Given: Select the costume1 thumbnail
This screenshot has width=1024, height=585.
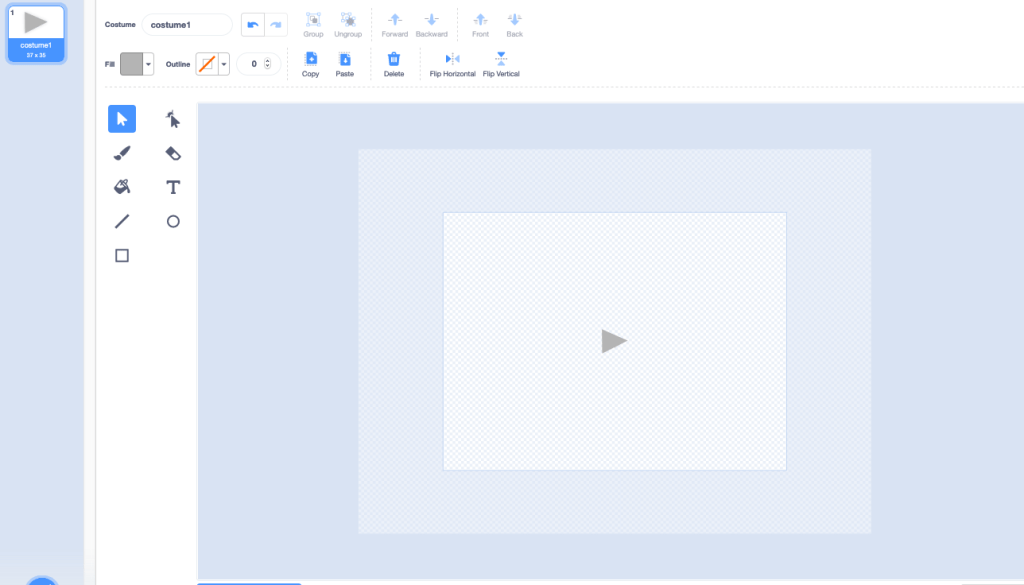Looking at the screenshot, I should pyautogui.click(x=36, y=33).
